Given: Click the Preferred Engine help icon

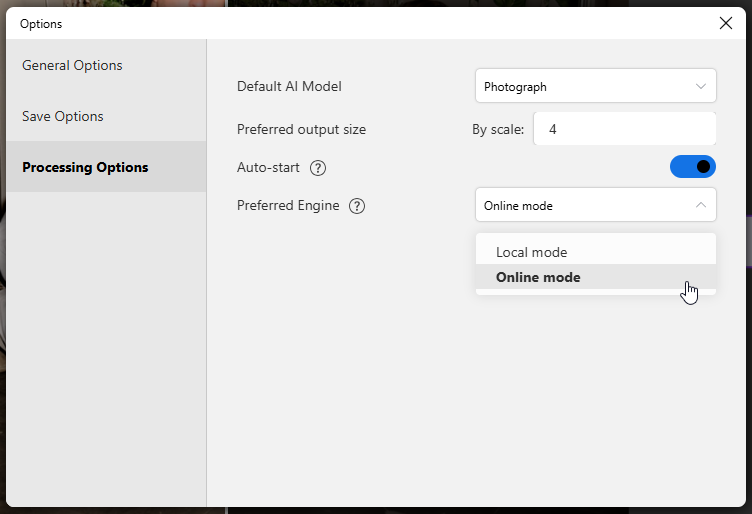Looking at the screenshot, I should (x=357, y=206).
